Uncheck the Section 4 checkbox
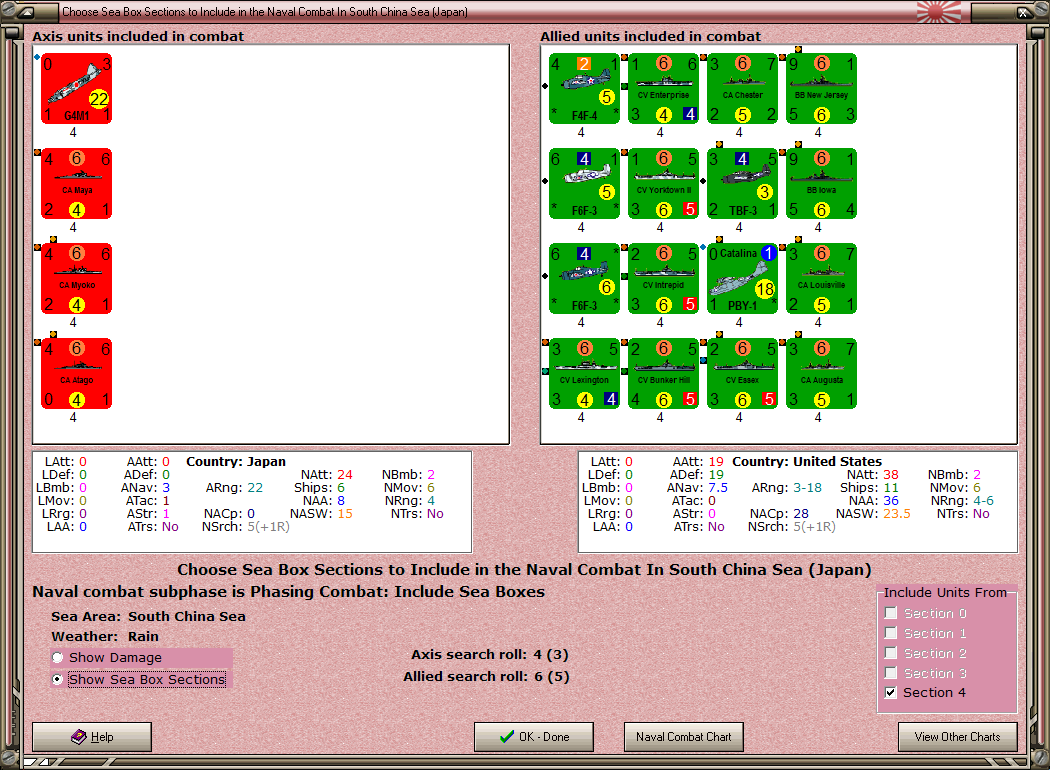The width and height of the screenshot is (1050, 770). [891, 693]
